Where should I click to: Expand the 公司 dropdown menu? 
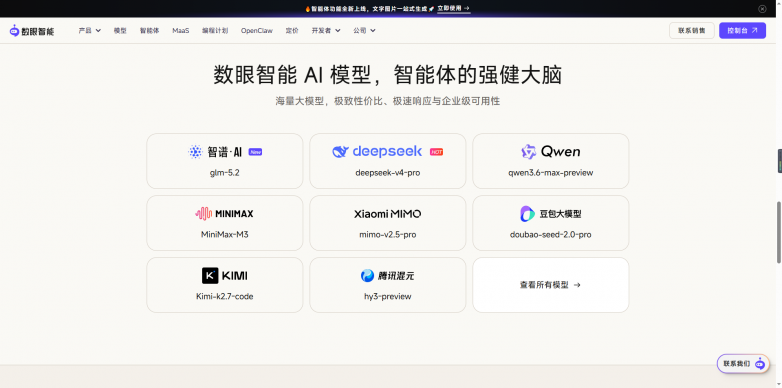pos(365,30)
